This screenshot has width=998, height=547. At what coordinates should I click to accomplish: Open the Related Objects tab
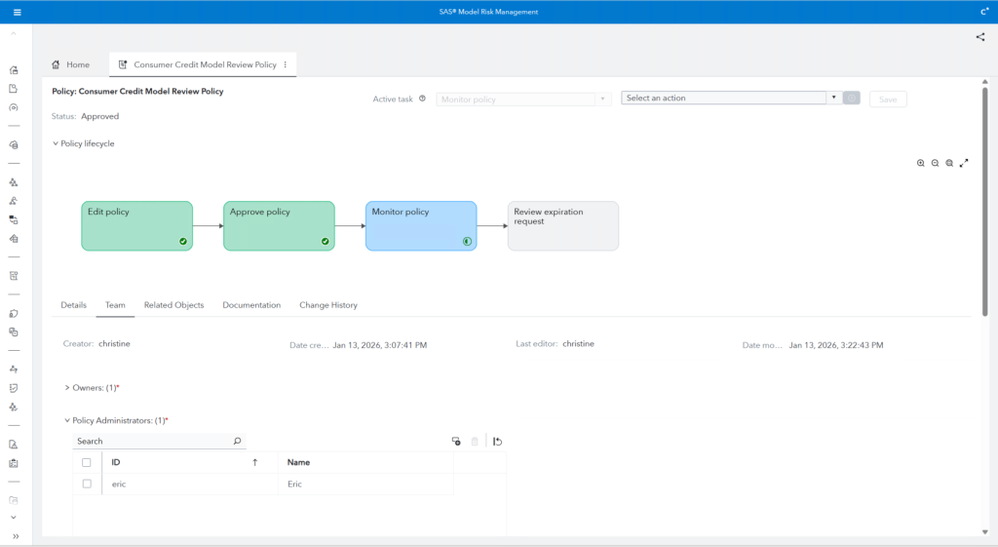[174, 305]
